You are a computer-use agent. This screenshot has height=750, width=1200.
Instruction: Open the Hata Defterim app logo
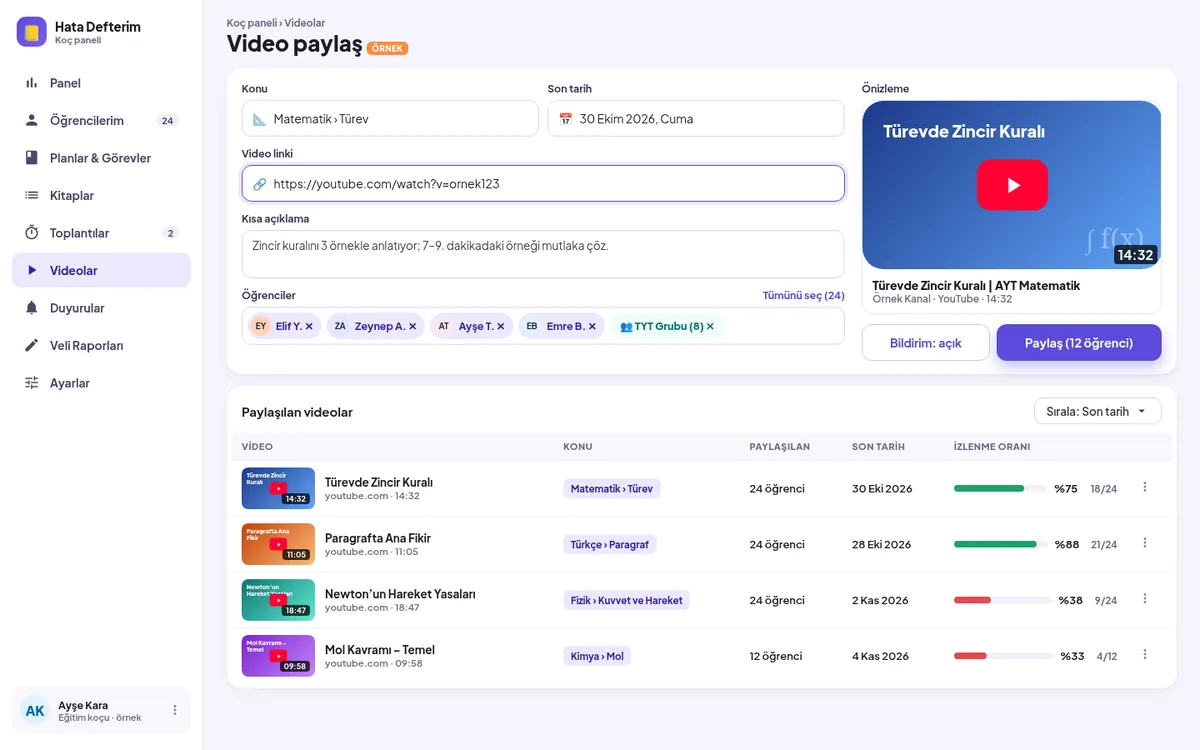[32, 32]
